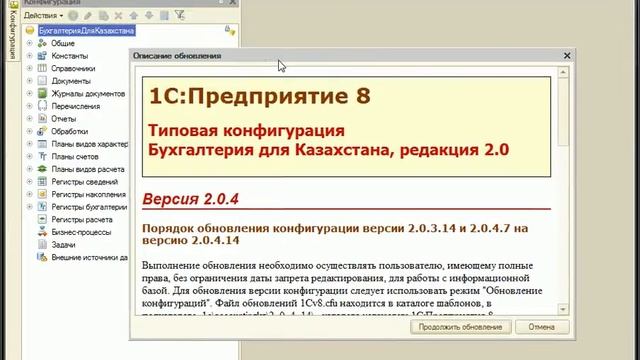Image resolution: width=640 pixels, height=360 pixels.
Task: Click the Версия 2.0.4 heading
Action: pos(190,199)
